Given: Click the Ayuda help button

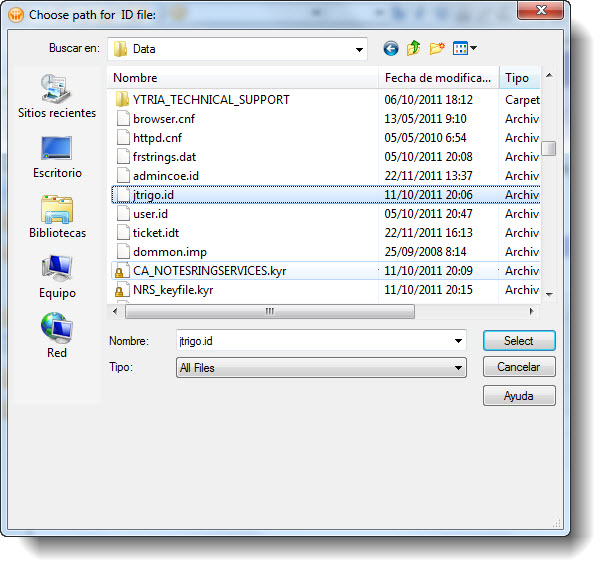Looking at the screenshot, I should click(518, 396).
